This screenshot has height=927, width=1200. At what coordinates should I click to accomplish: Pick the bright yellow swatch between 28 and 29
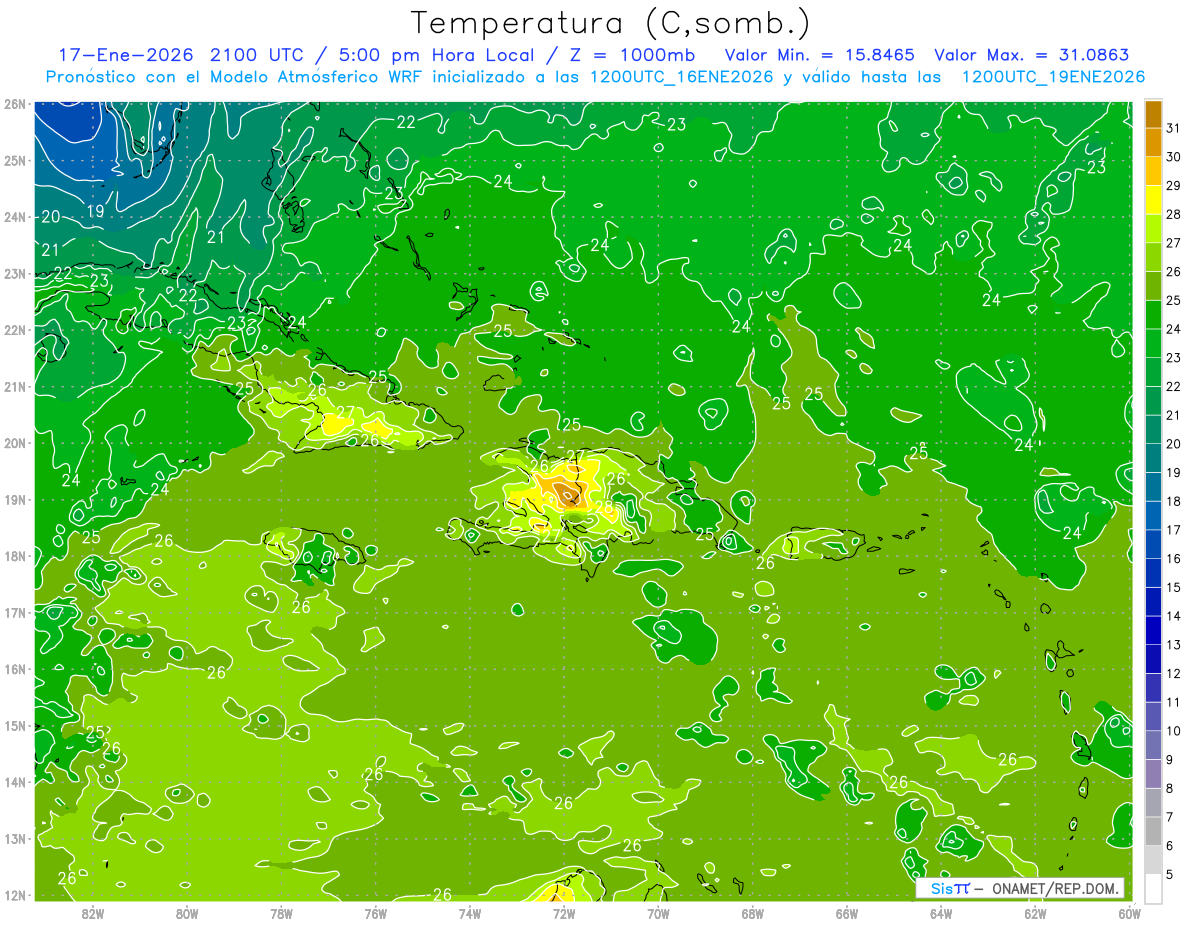(x=1153, y=200)
